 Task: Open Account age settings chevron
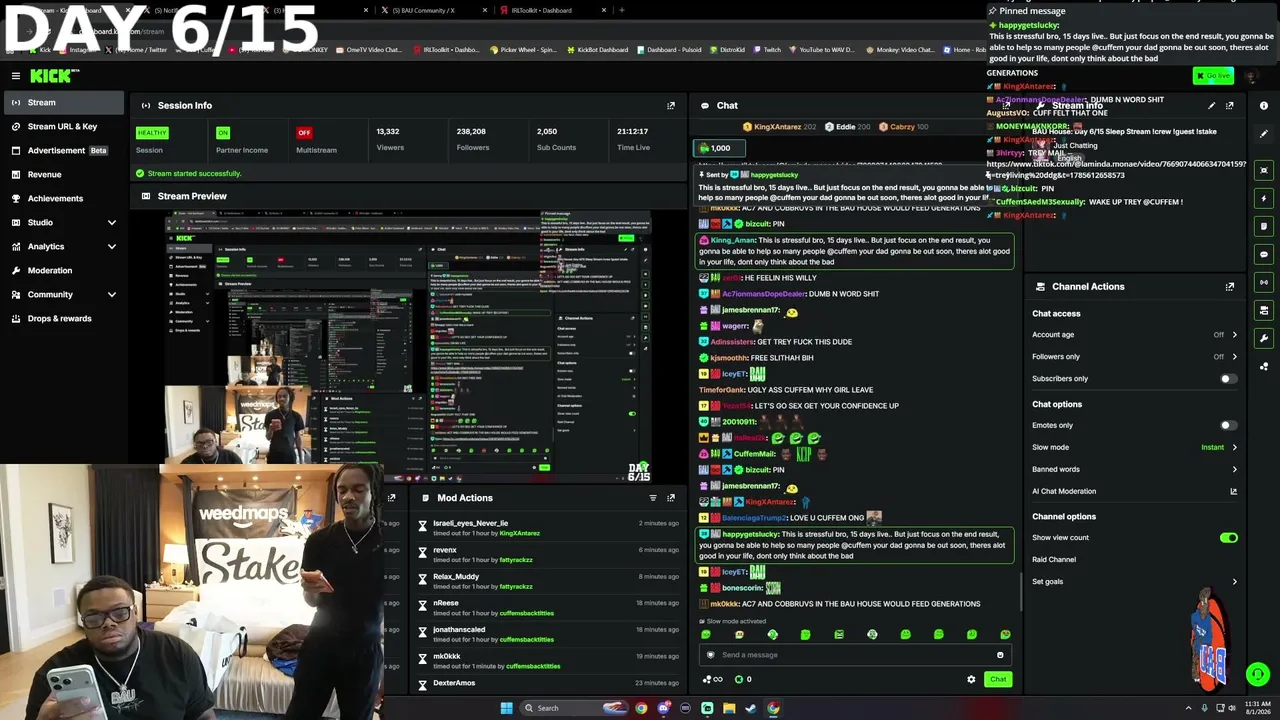pos(1234,335)
